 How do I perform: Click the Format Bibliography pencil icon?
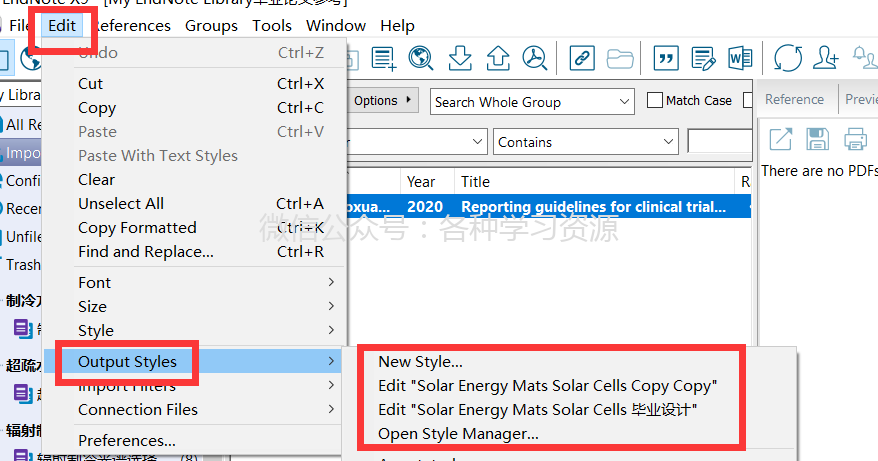pos(703,58)
